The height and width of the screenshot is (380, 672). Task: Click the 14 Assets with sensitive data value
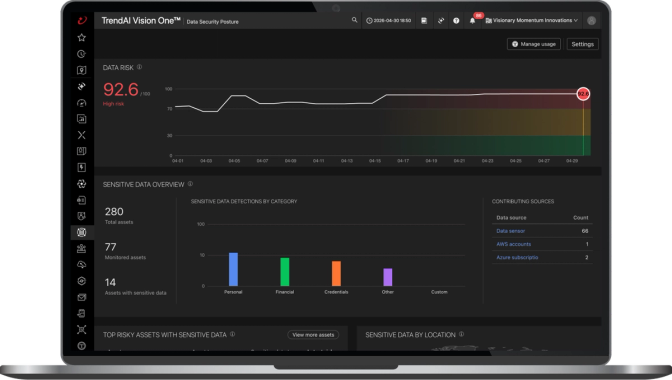pos(110,282)
